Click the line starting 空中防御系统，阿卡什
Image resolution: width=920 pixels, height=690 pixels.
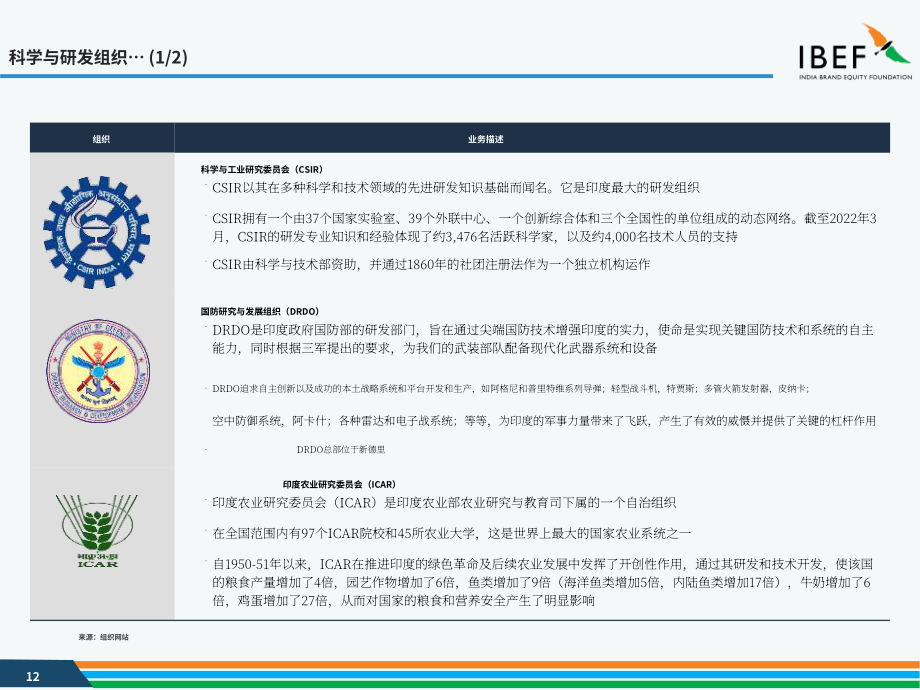pyautogui.click(x=544, y=421)
